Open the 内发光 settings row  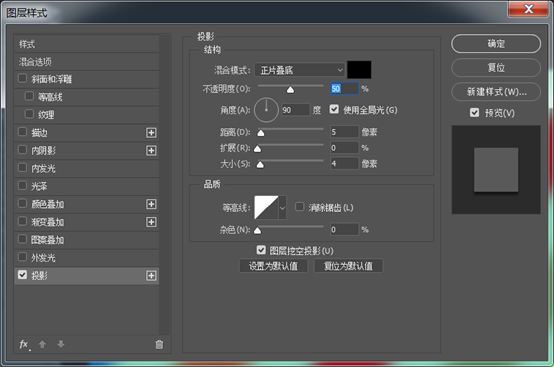click(87, 168)
